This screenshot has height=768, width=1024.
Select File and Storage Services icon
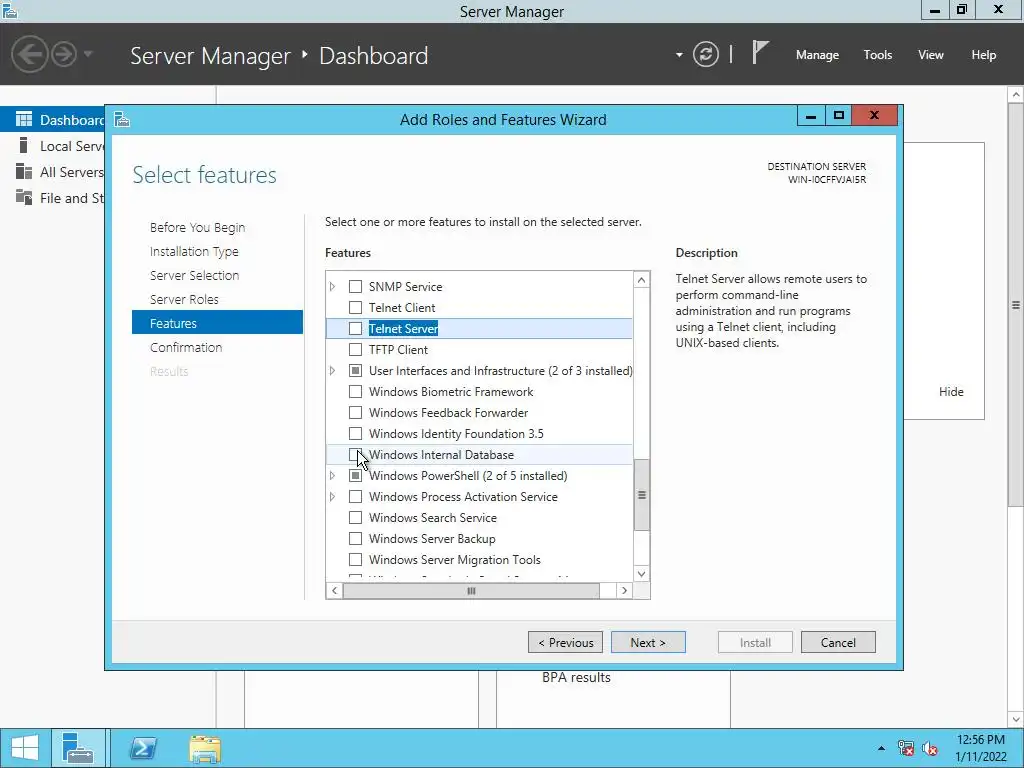click(24, 197)
